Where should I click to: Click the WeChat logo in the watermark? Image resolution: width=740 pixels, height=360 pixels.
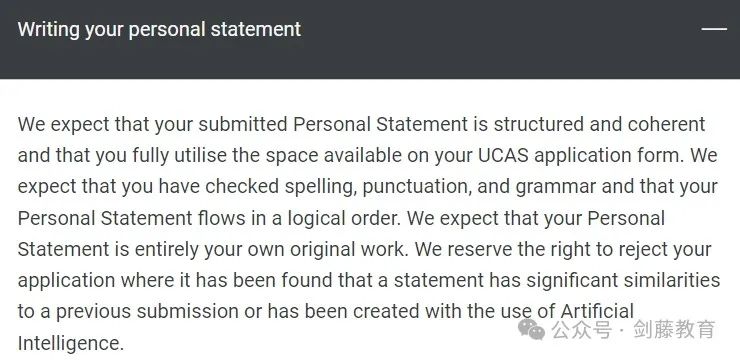tap(531, 329)
